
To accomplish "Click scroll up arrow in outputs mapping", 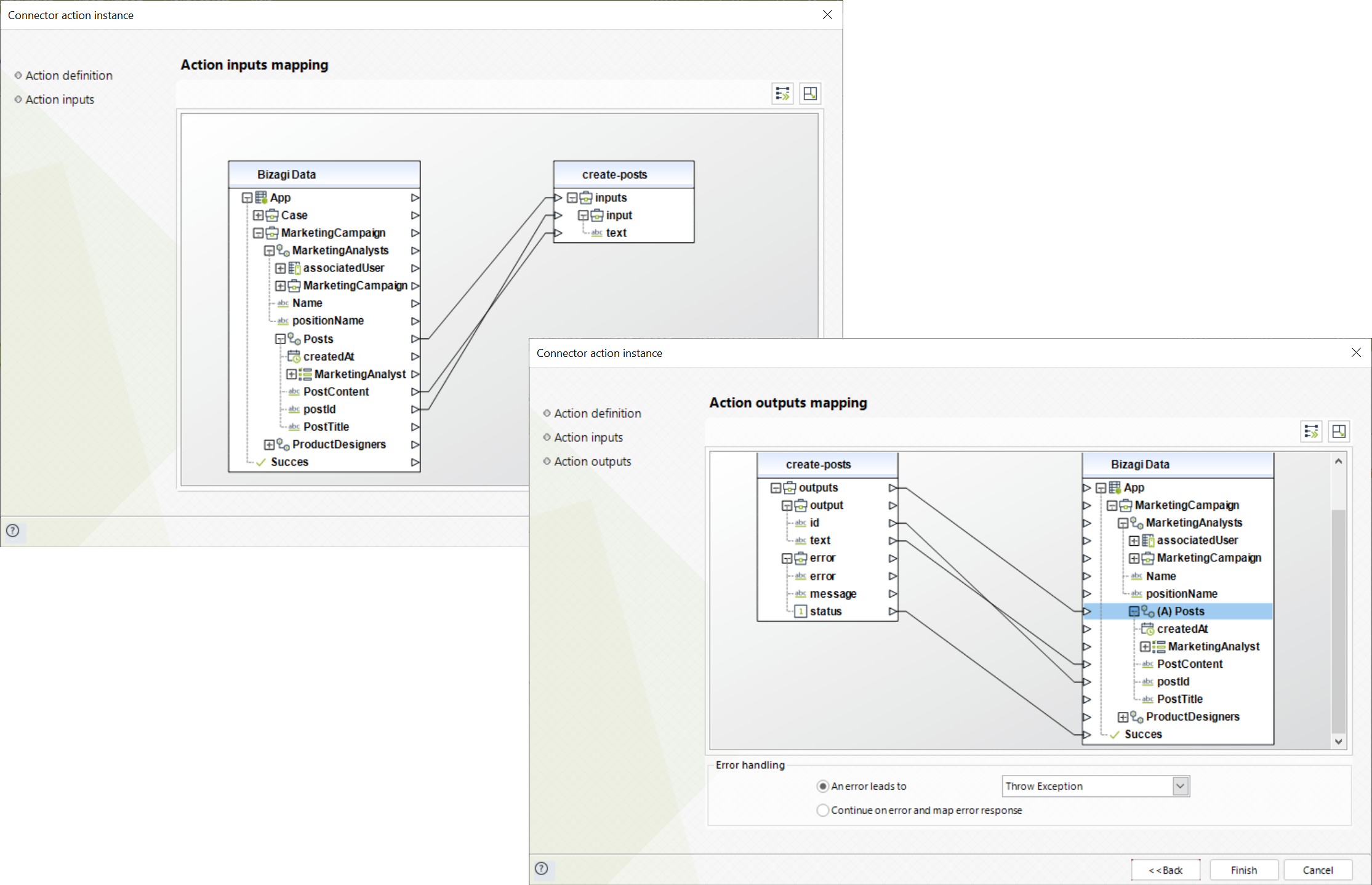I will tap(1338, 461).
